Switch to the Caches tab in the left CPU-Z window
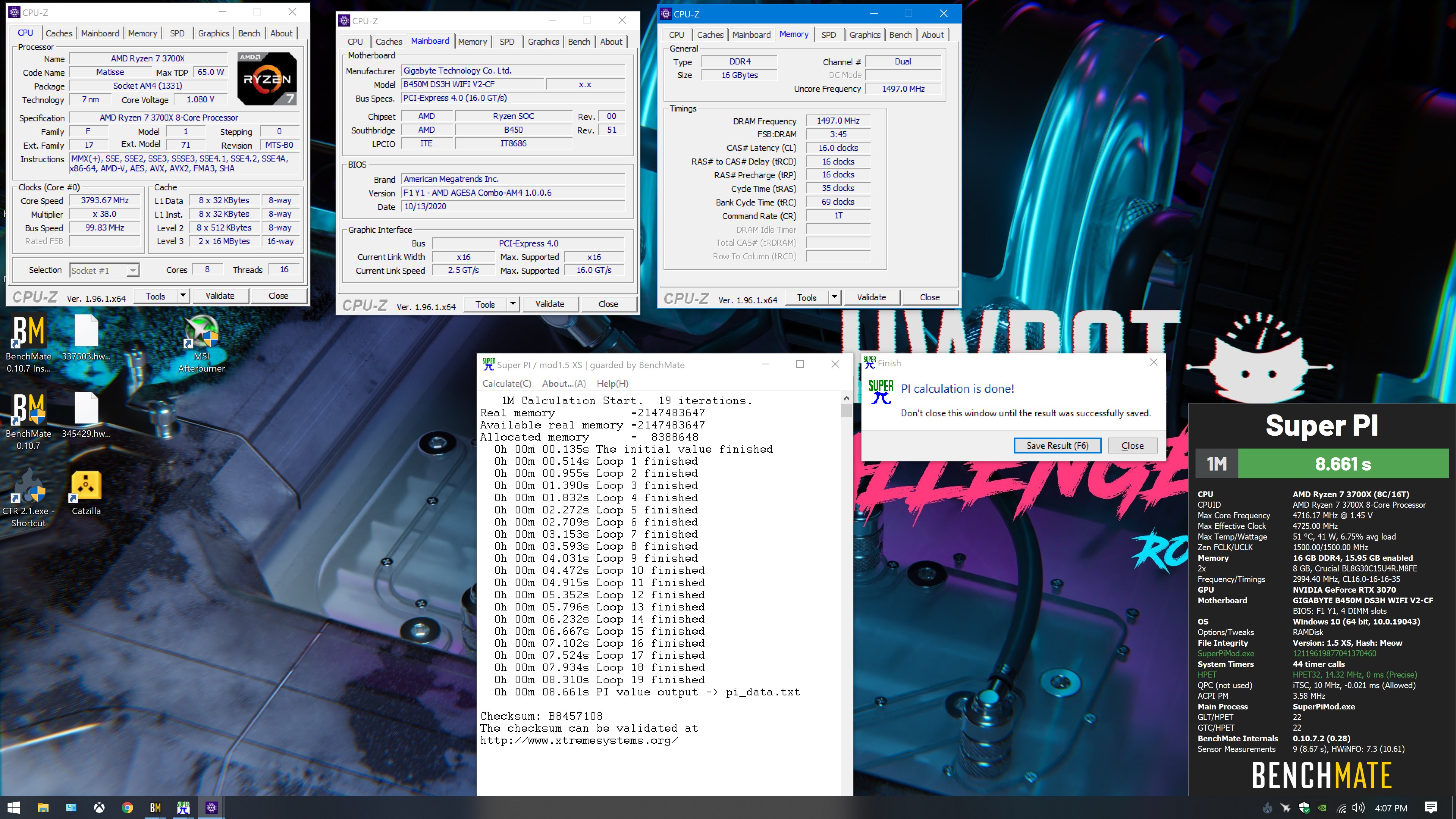 59,33
